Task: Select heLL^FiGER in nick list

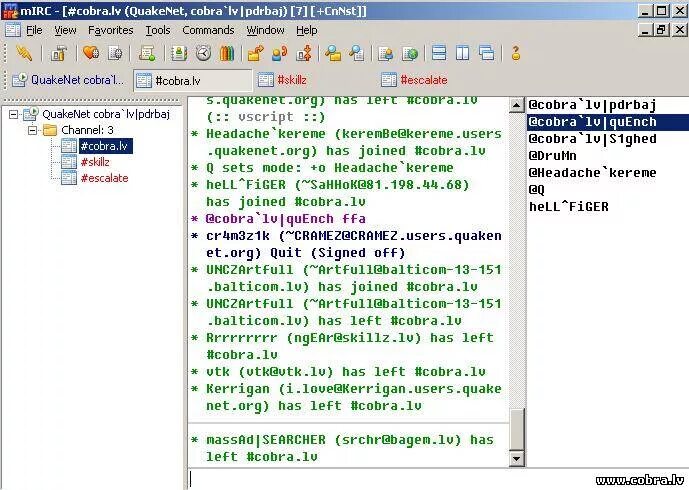Action: coord(608,207)
